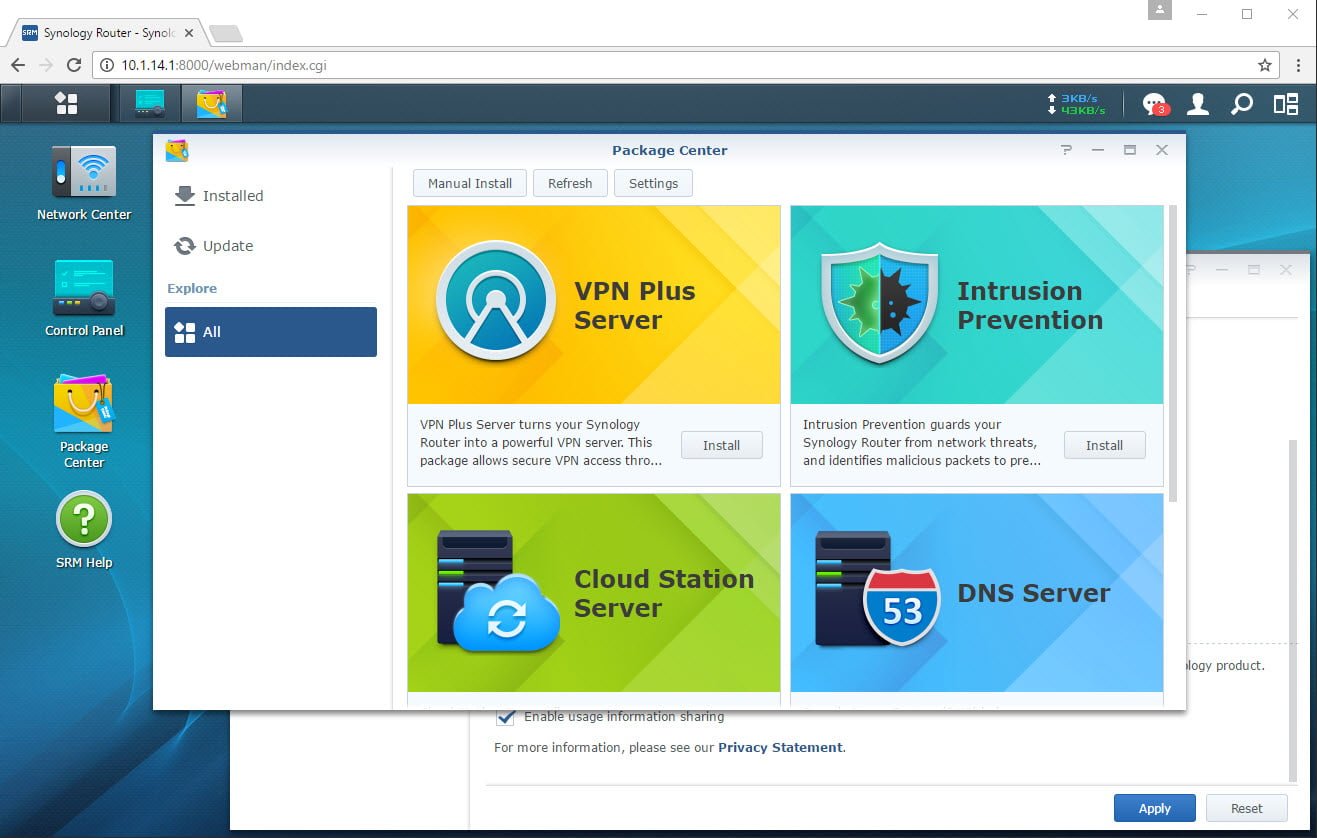The width and height of the screenshot is (1317, 838).
Task: Open a new Chrome tab
Action: [226, 34]
